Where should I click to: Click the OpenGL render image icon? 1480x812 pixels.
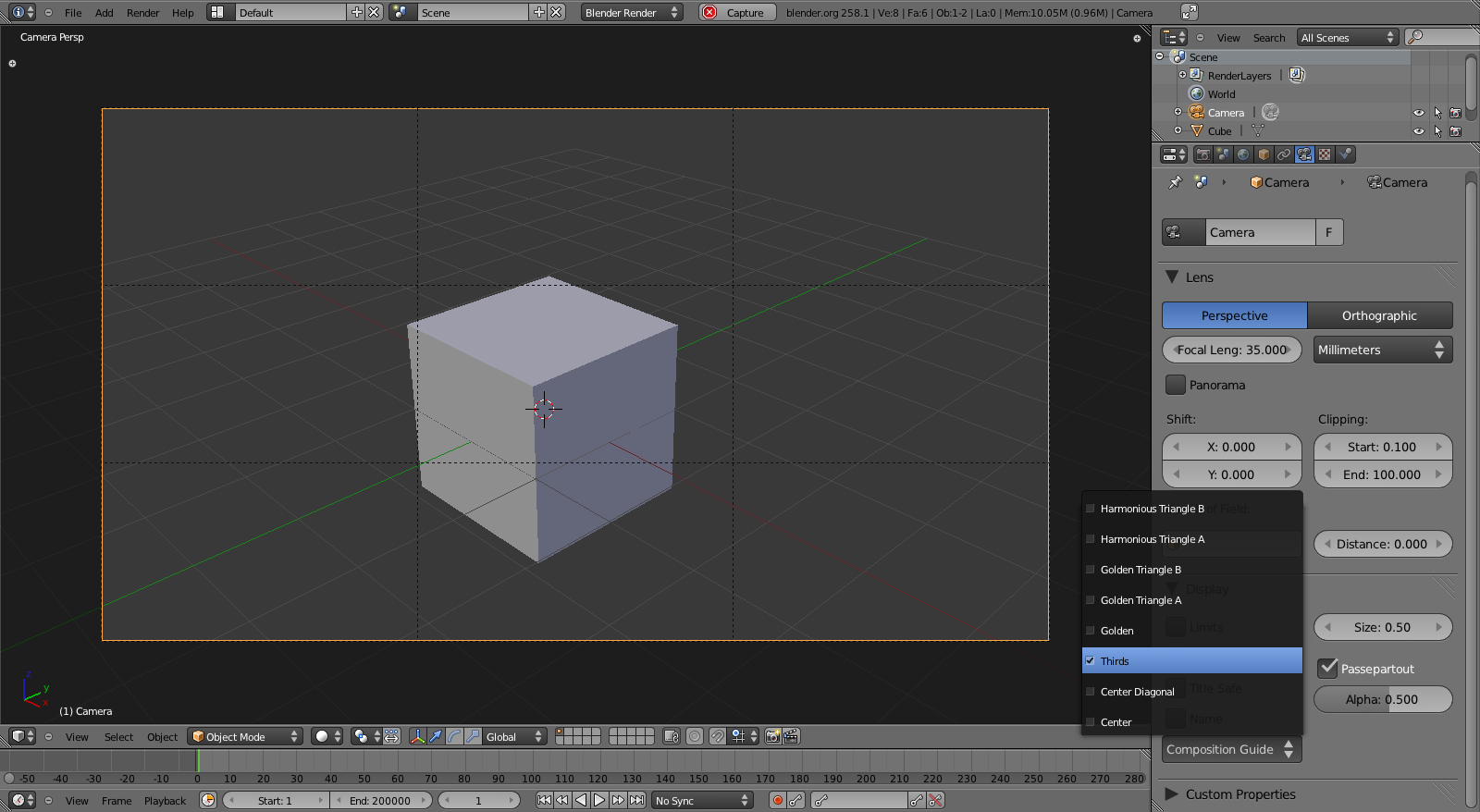[772, 736]
